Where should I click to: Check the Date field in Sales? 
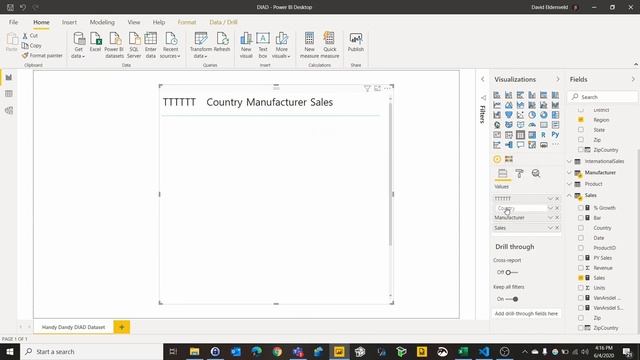coord(581,238)
